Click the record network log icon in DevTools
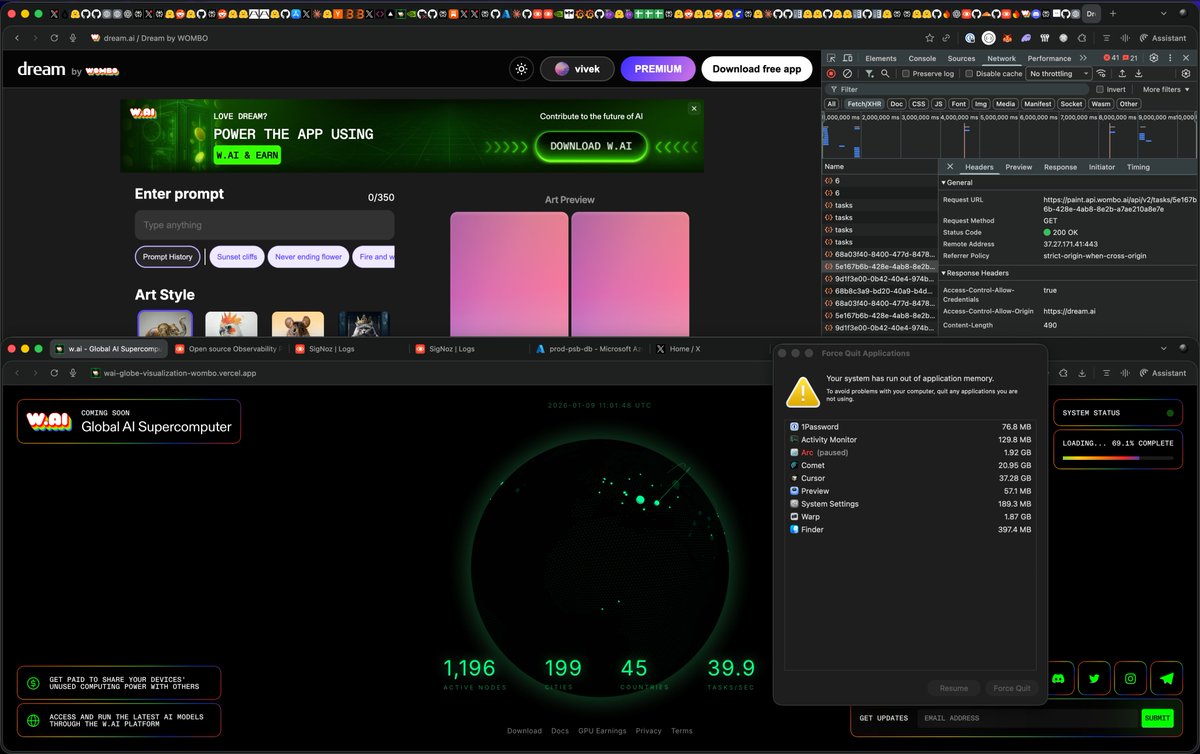The width and height of the screenshot is (1200, 754). tap(831, 74)
